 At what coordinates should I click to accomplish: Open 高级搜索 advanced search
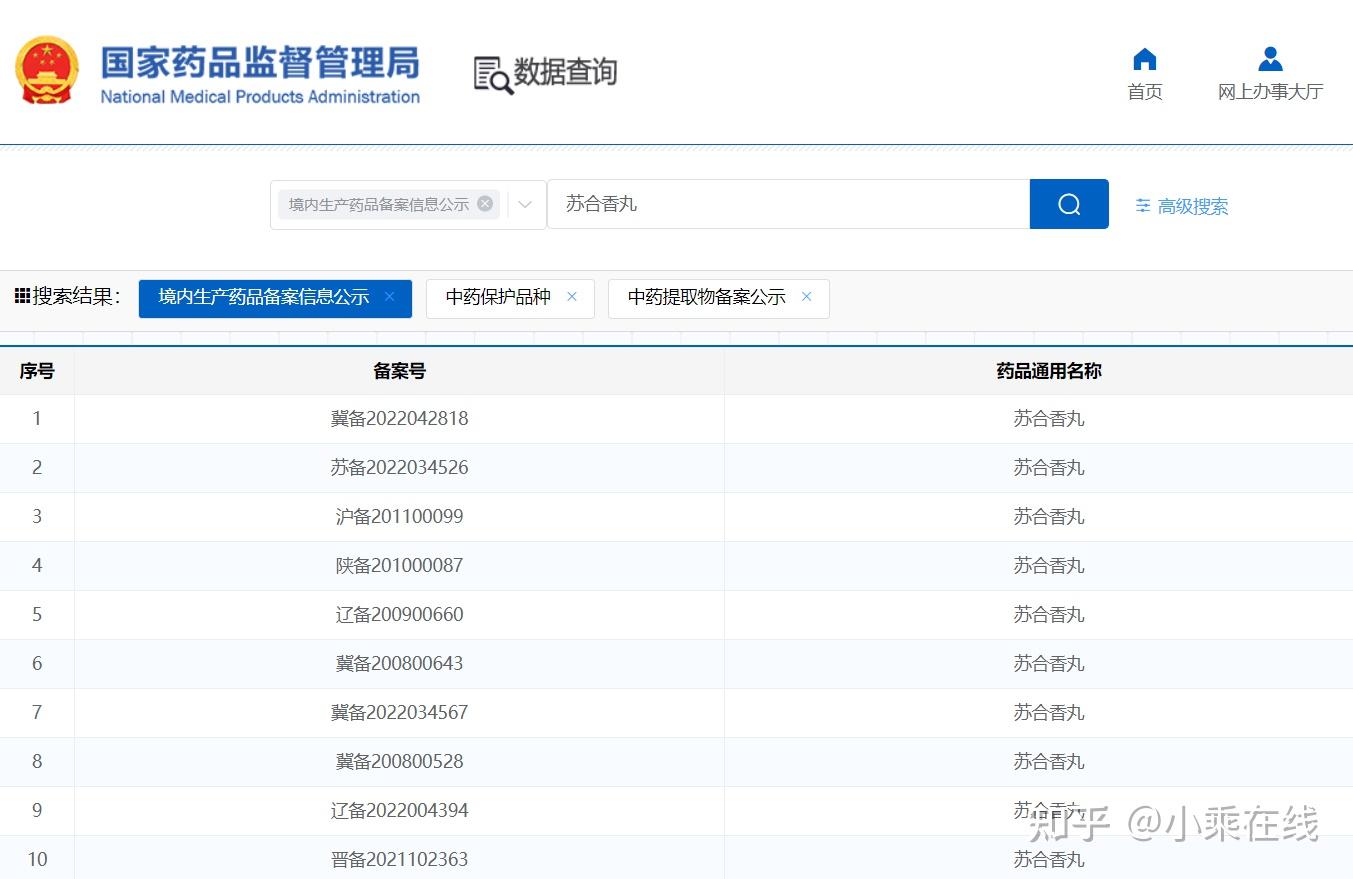[1181, 206]
